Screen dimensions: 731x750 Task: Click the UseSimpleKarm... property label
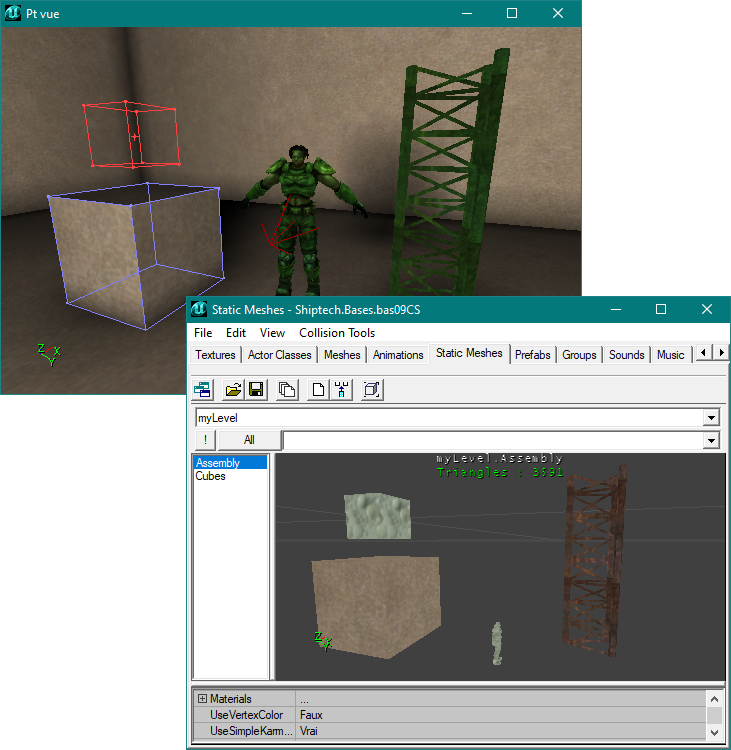(251, 731)
